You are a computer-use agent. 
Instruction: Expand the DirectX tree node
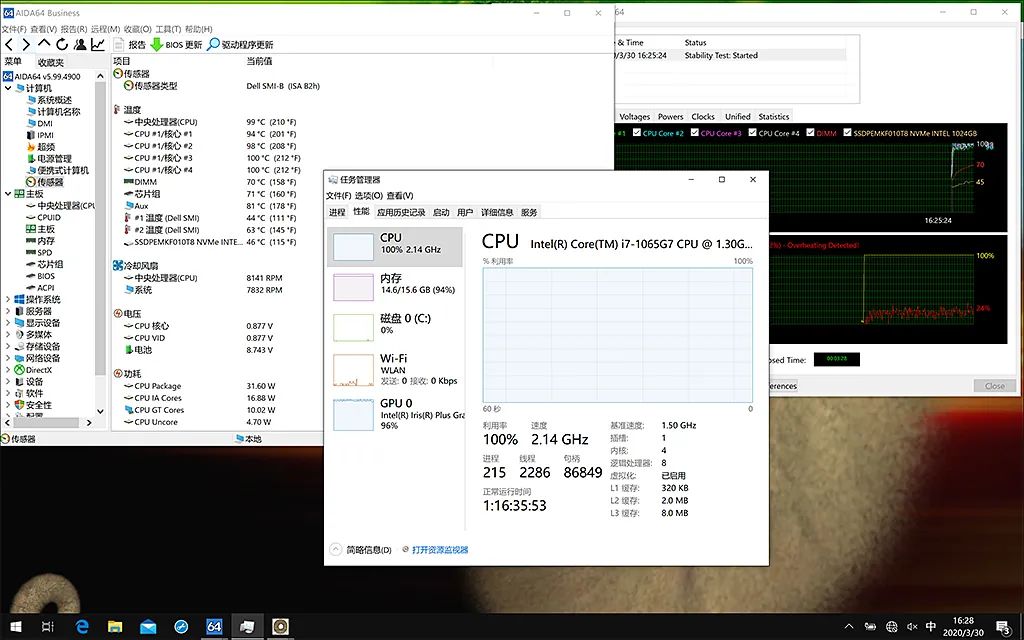tap(8, 370)
